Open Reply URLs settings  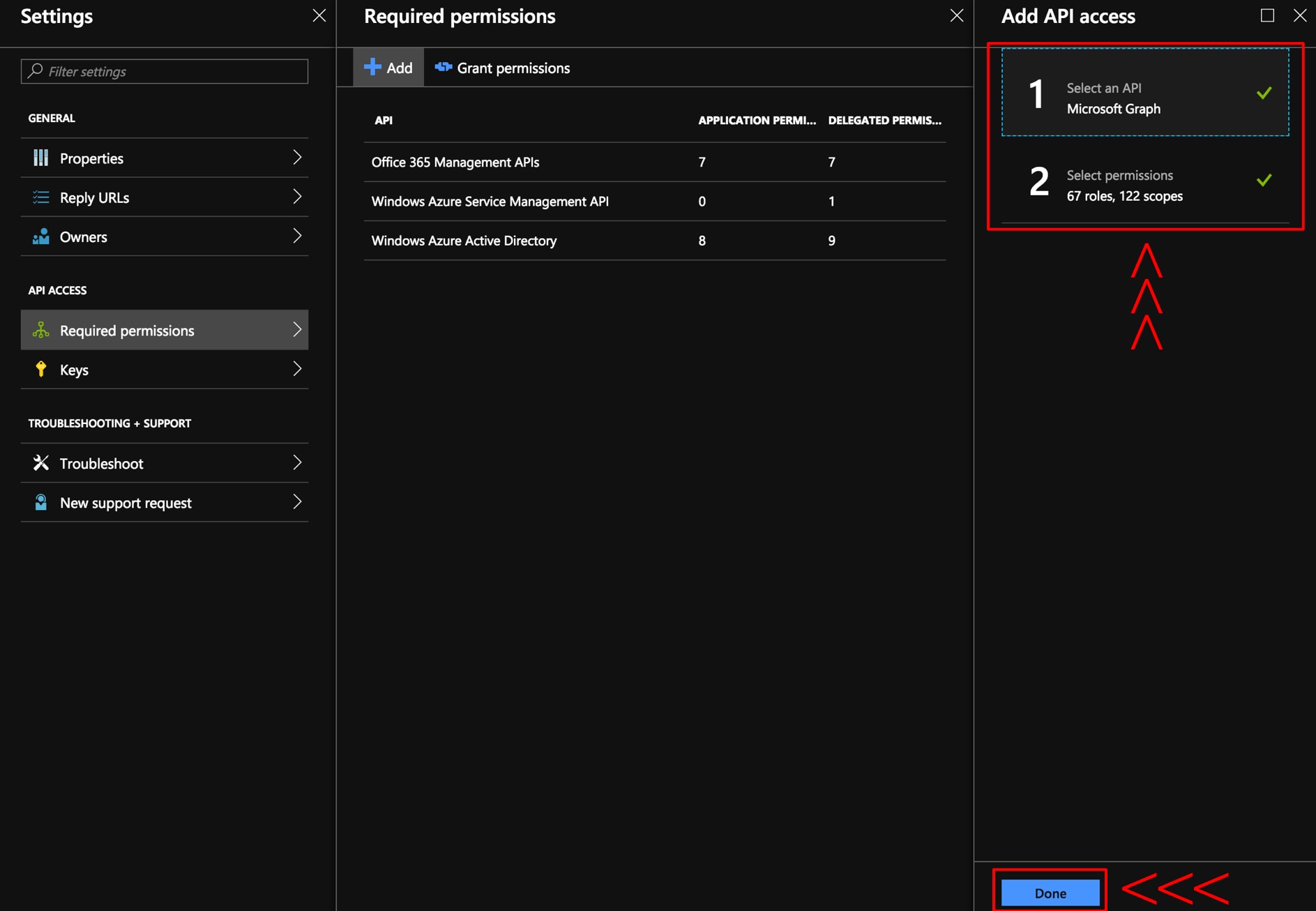165,197
